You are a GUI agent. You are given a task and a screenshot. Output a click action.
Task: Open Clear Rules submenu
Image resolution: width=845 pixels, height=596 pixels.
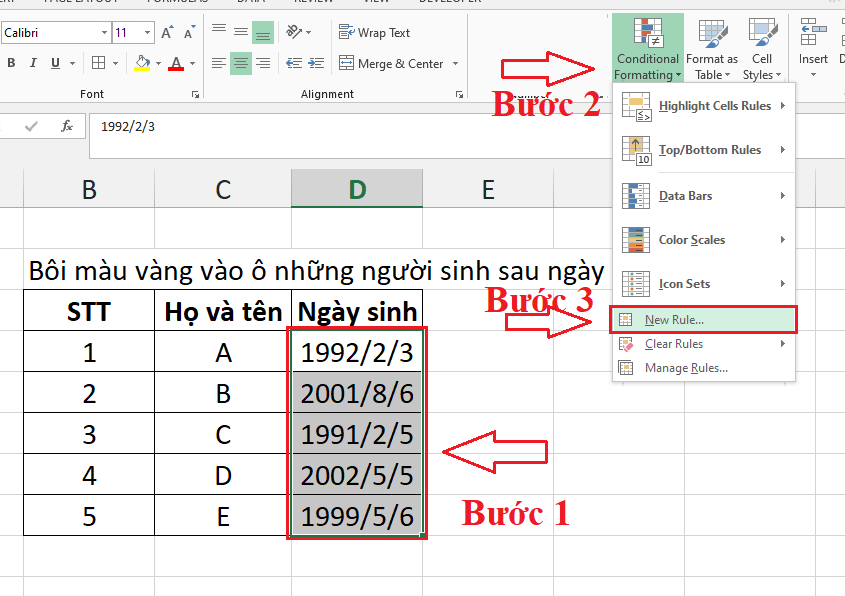704,344
